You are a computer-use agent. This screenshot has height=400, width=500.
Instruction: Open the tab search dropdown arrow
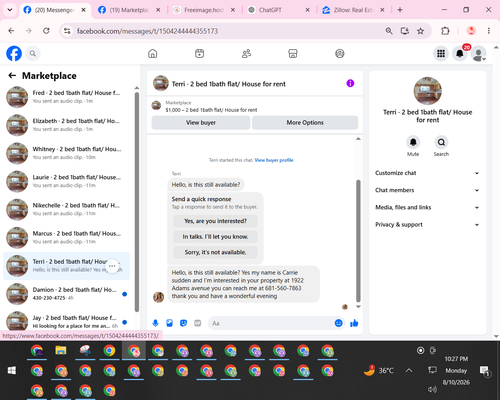(10, 10)
